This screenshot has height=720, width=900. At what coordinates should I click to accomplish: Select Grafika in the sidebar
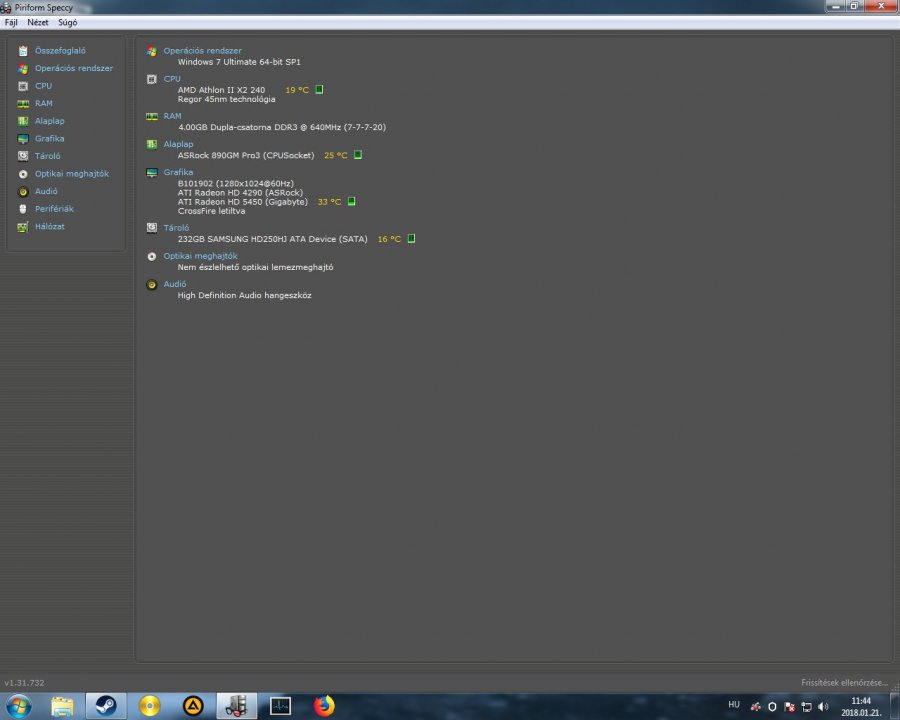[49, 138]
